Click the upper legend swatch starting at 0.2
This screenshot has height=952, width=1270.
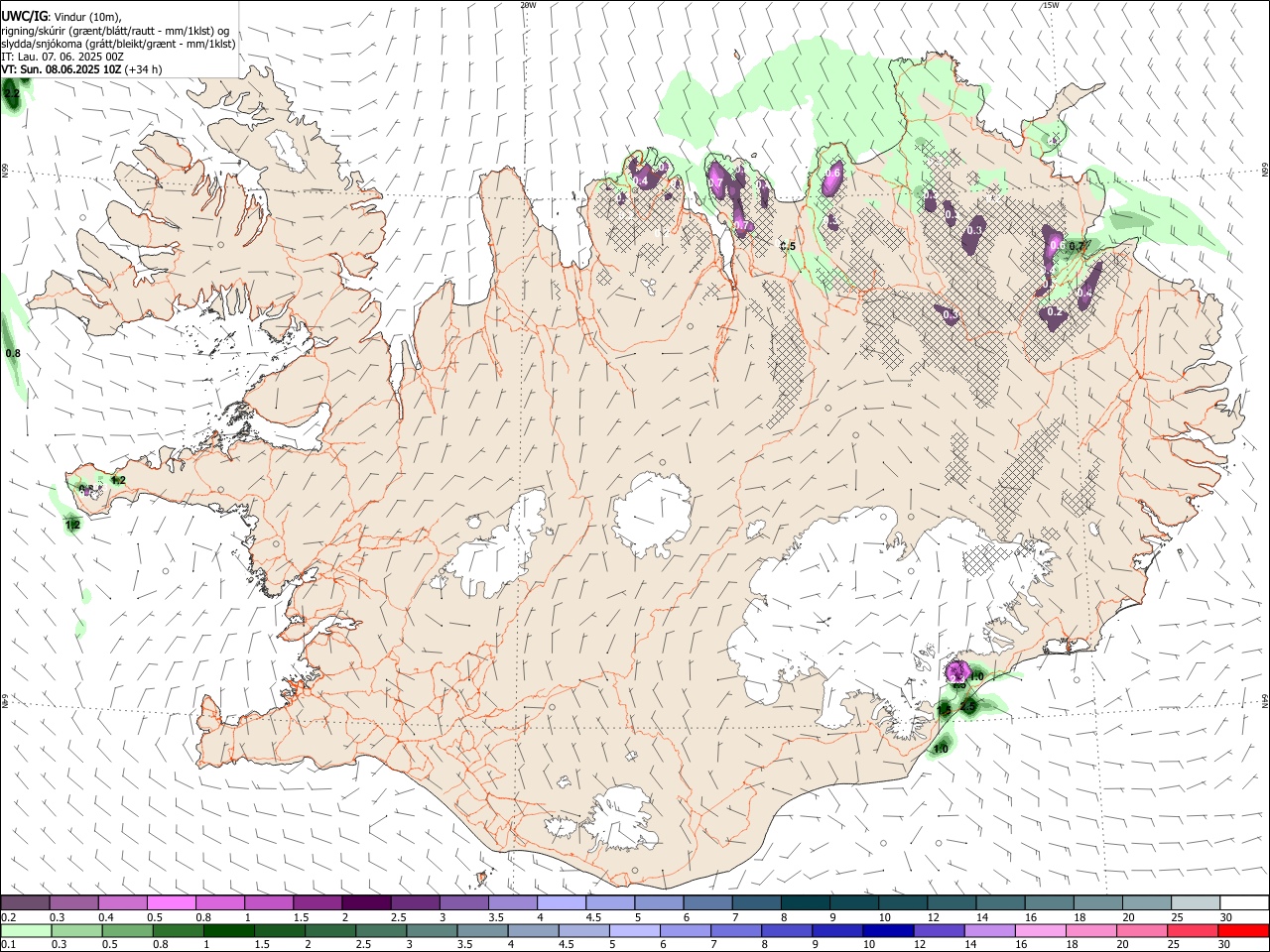pyautogui.click(x=26, y=903)
